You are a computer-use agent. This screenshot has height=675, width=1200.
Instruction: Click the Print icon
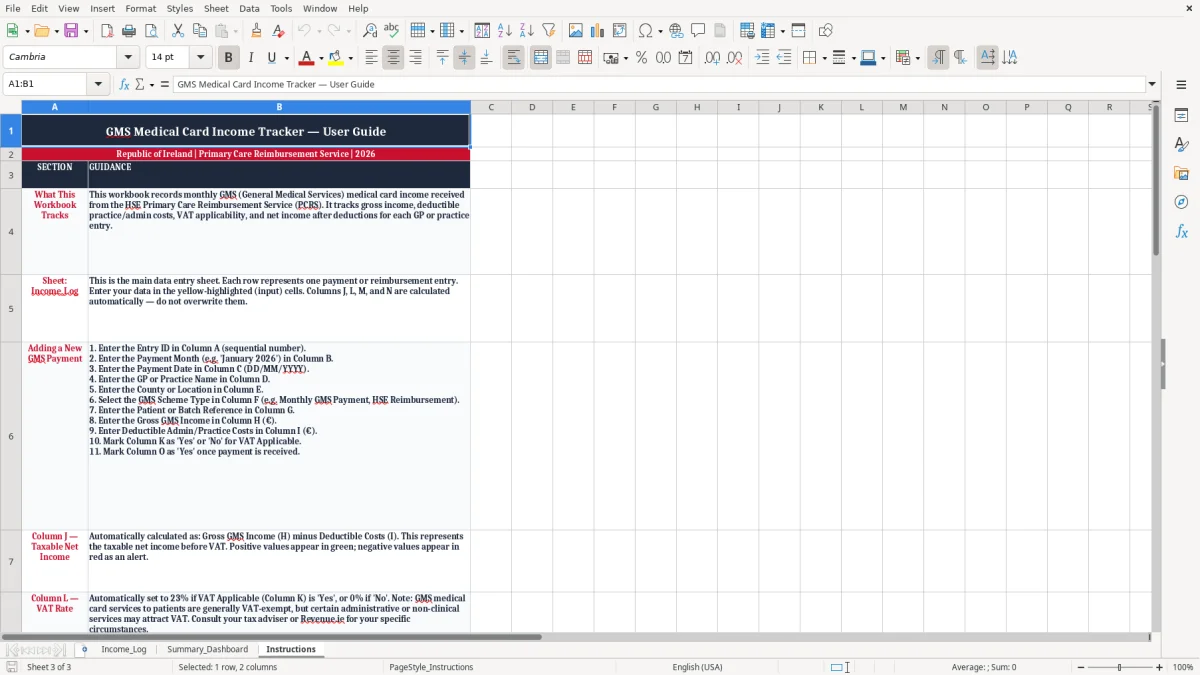point(129,31)
